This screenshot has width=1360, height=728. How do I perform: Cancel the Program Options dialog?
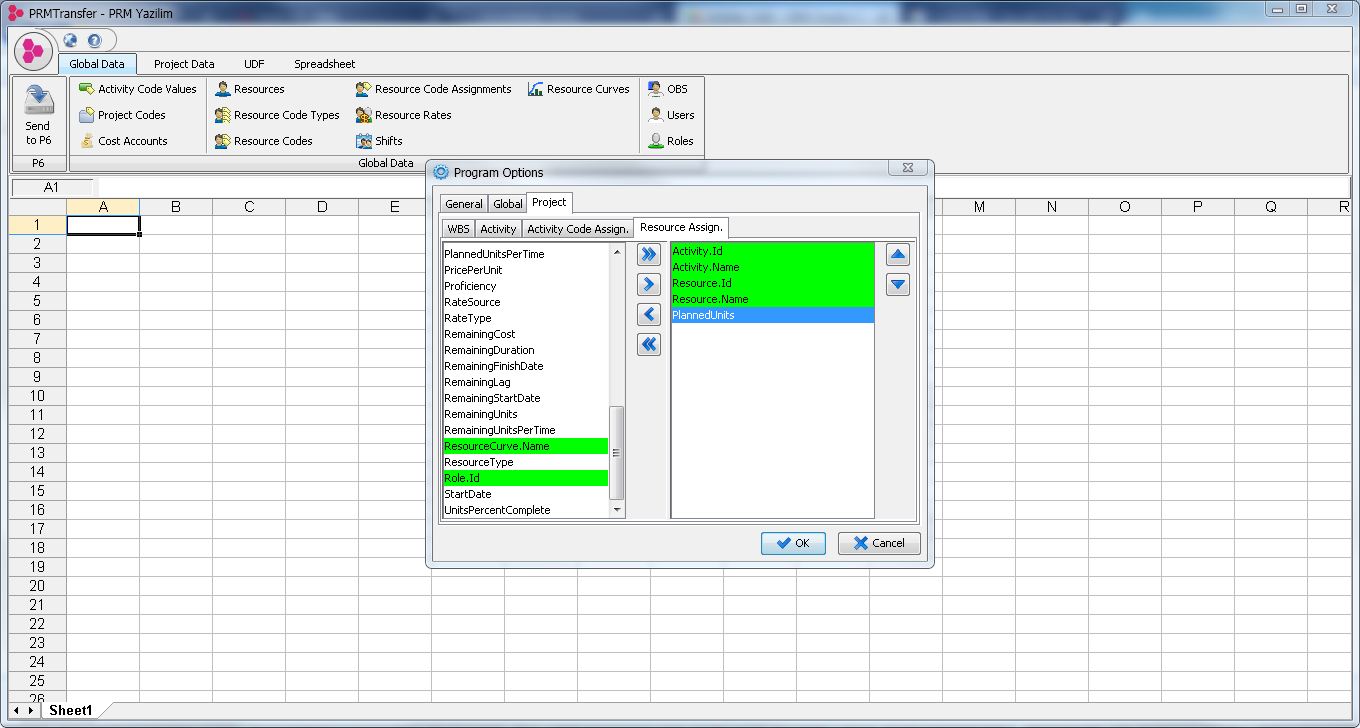click(x=879, y=543)
